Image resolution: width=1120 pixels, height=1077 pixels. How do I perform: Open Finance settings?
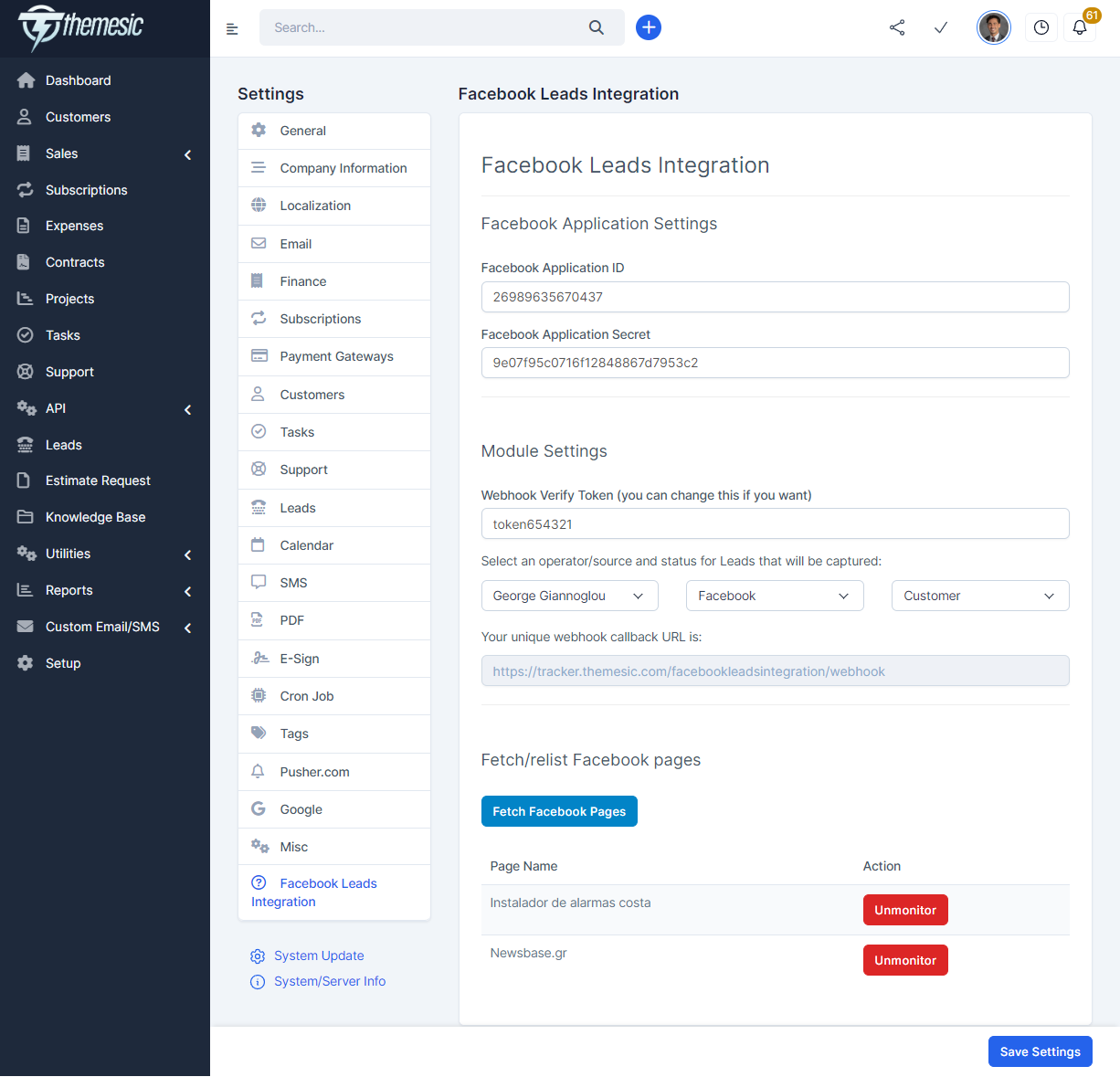tap(334, 281)
